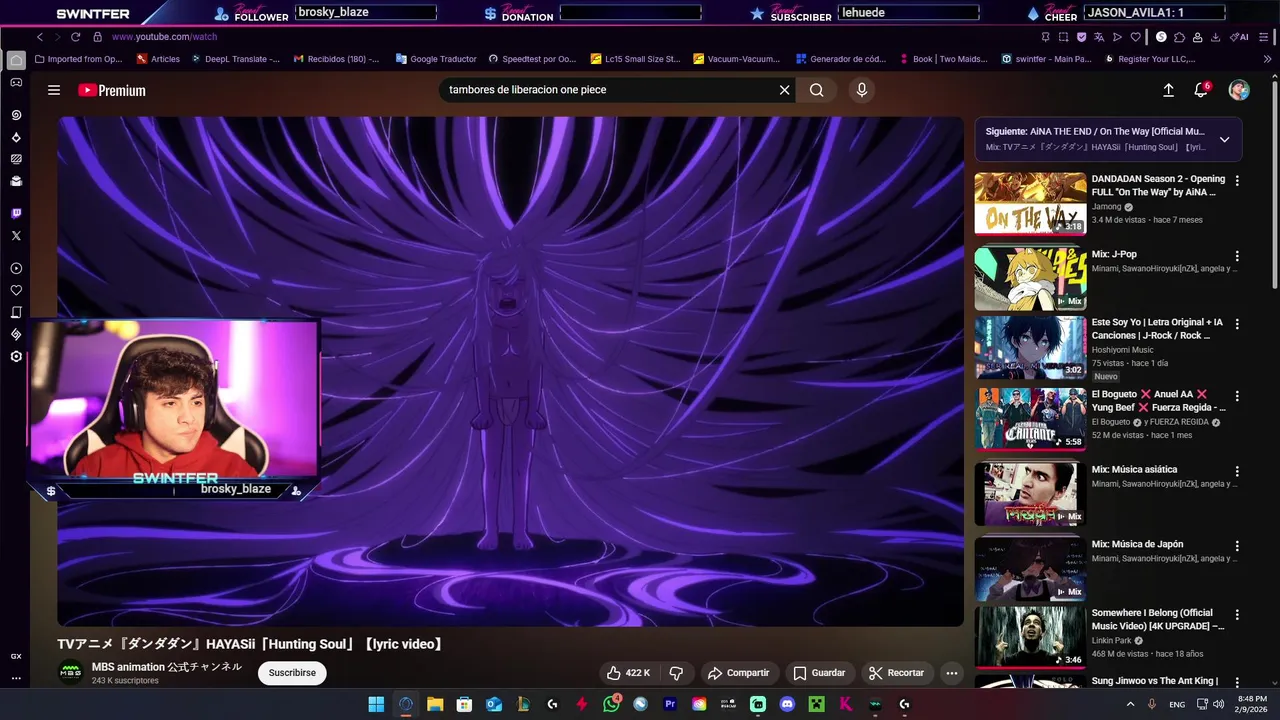Open the 8:48 PM clock calendar
The image size is (1280, 720).
(x=1252, y=704)
